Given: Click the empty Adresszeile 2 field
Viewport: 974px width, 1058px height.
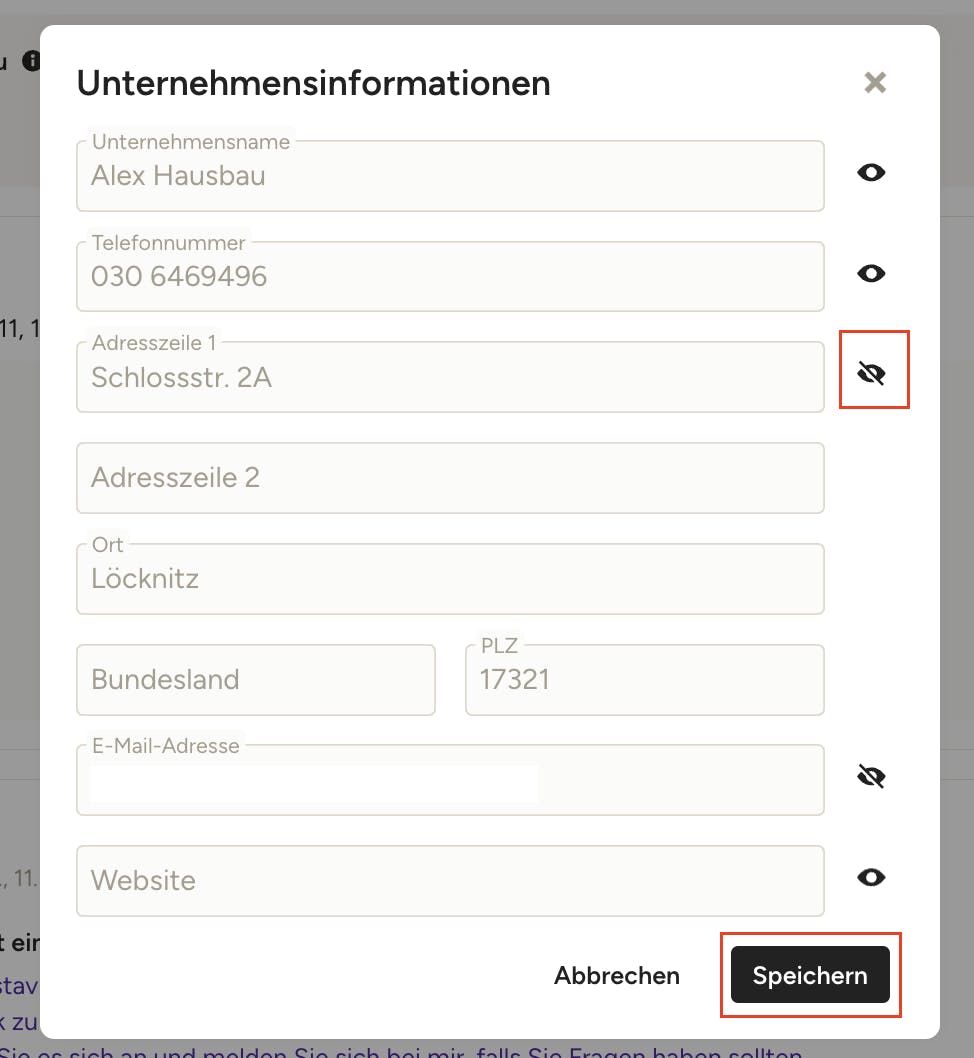Looking at the screenshot, I should (450, 478).
